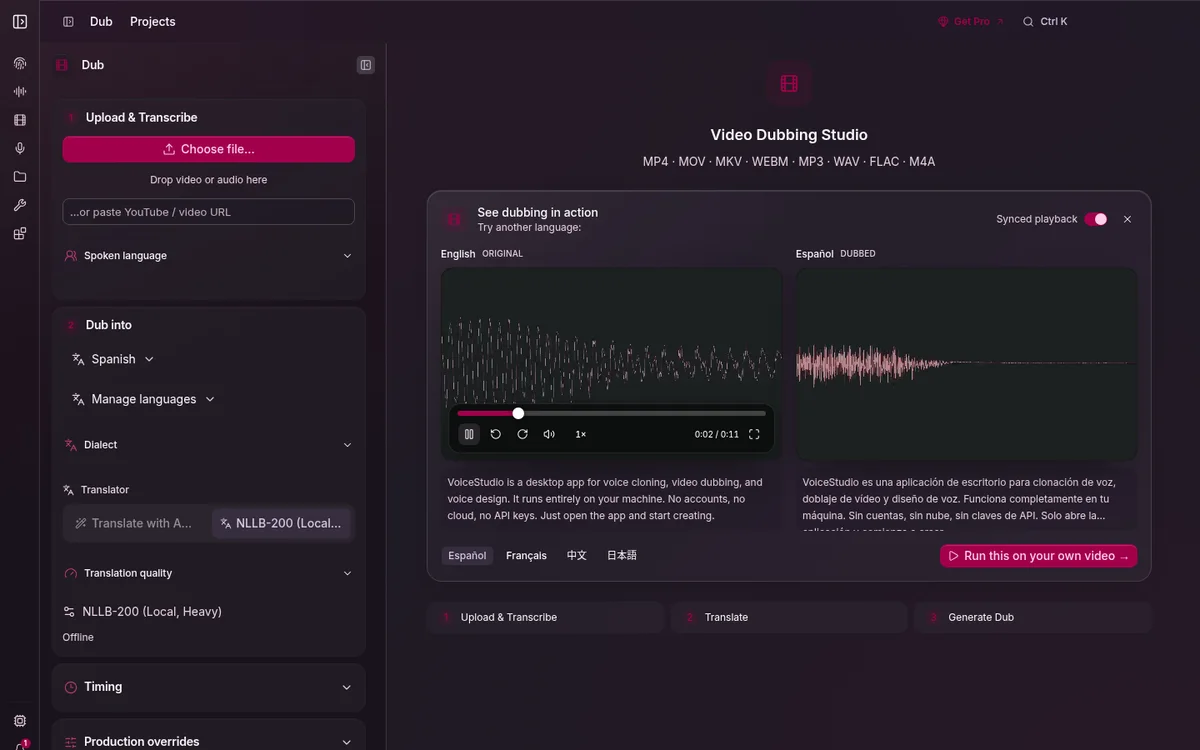Switch to the Dub tab
Image resolution: width=1200 pixels, height=750 pixels.
click(101, 21)
